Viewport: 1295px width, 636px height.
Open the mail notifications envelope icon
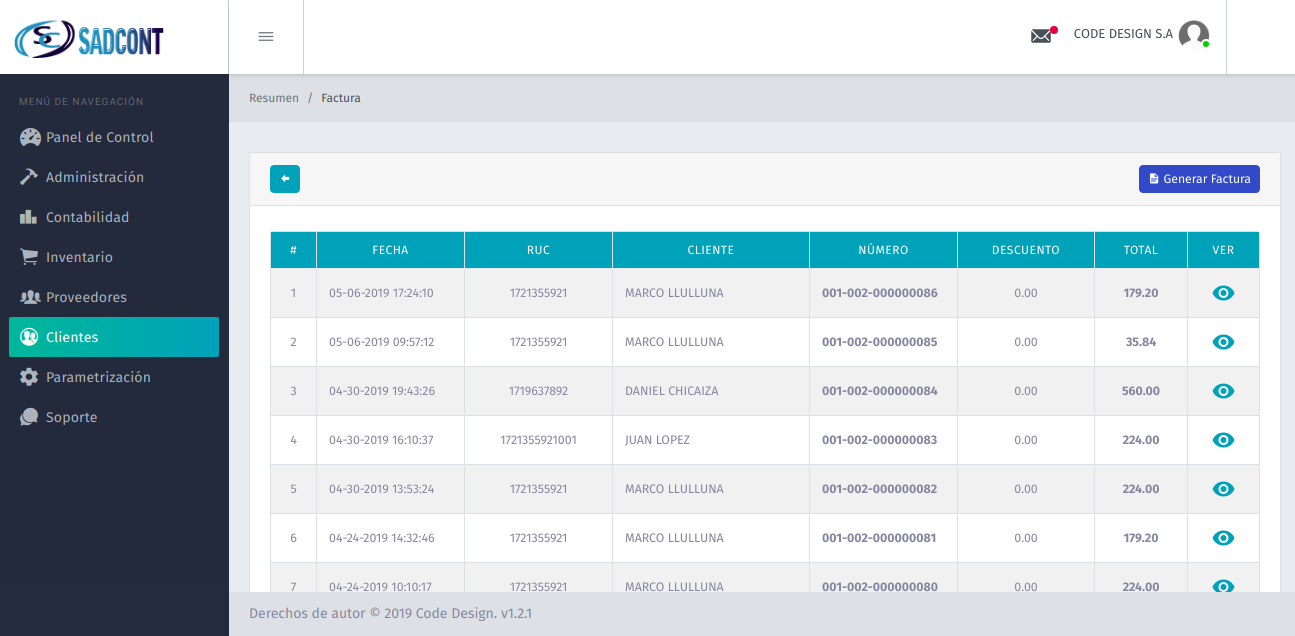[1041, 36]
